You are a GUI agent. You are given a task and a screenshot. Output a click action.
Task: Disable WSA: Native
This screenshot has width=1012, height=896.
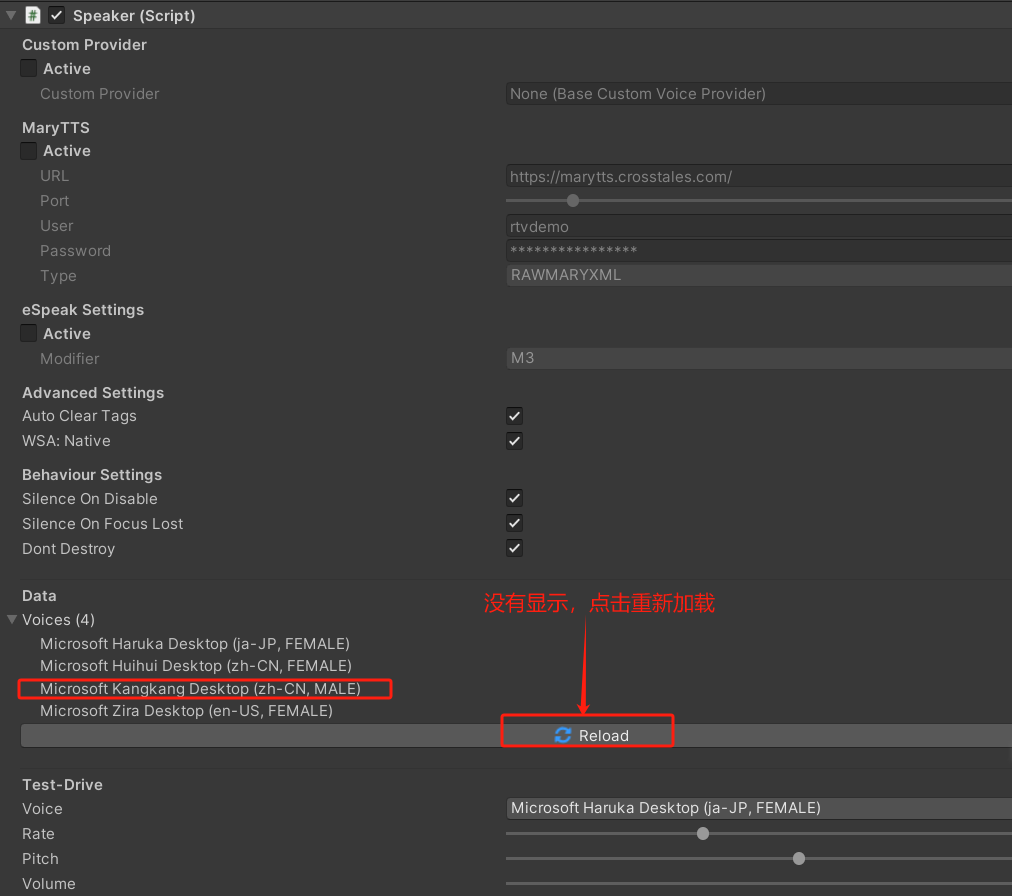coord(513,441)
